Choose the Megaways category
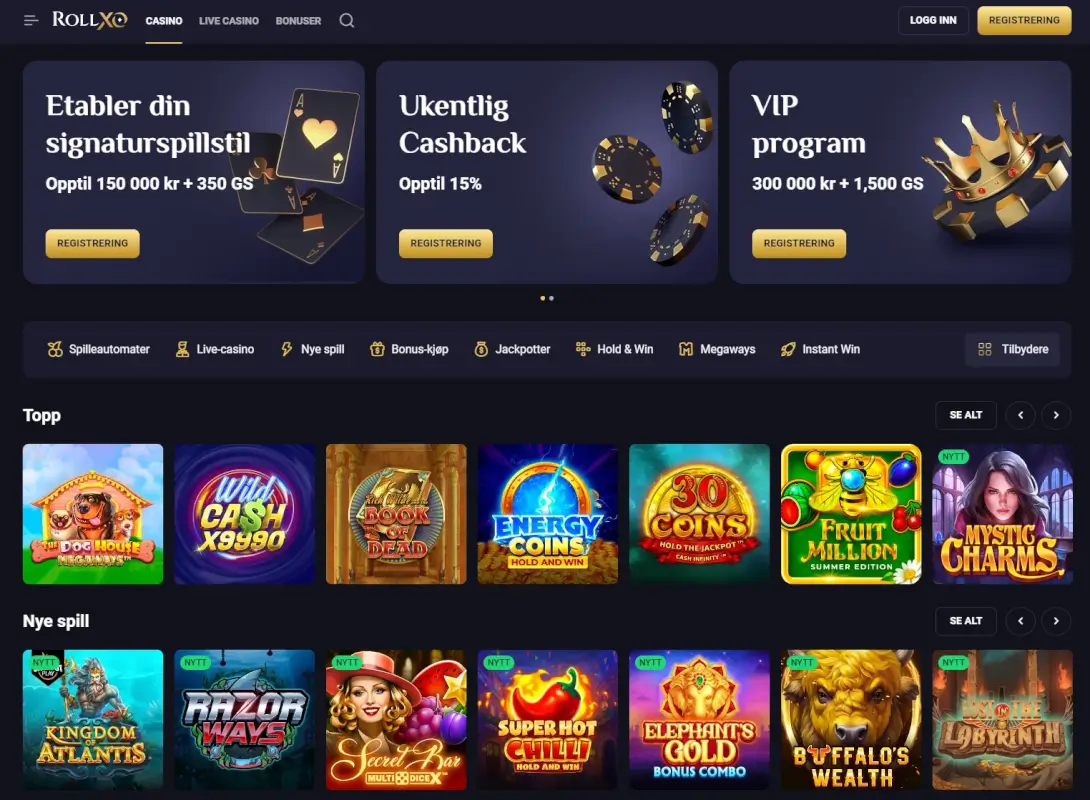 [717, 349]
